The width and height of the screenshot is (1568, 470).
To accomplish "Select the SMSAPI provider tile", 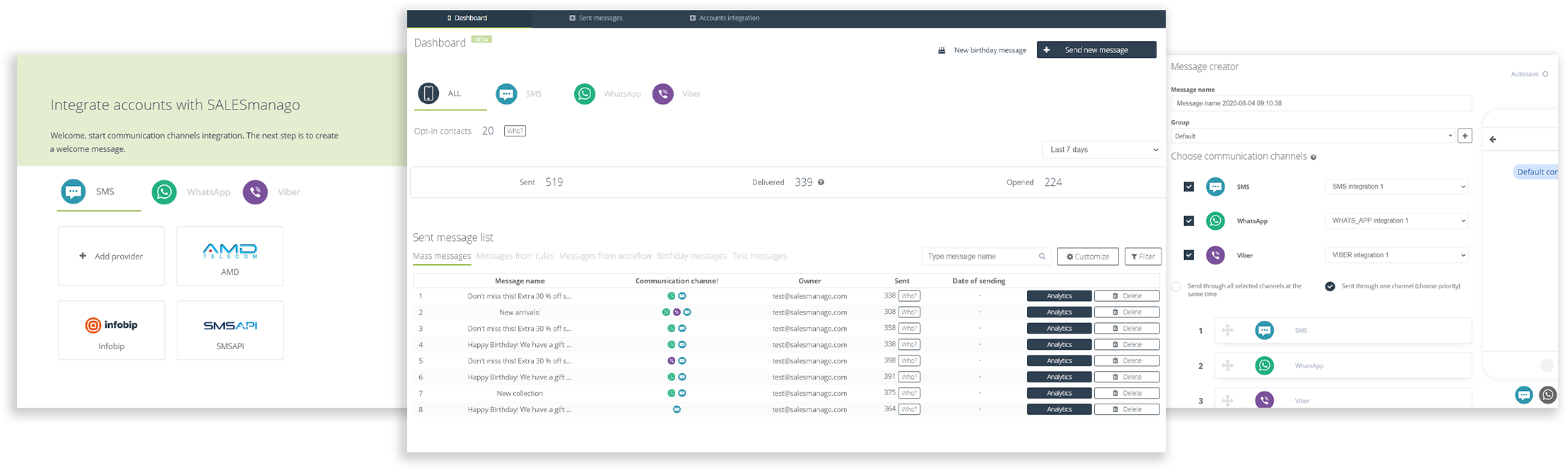I will click(x=230, y=330).
